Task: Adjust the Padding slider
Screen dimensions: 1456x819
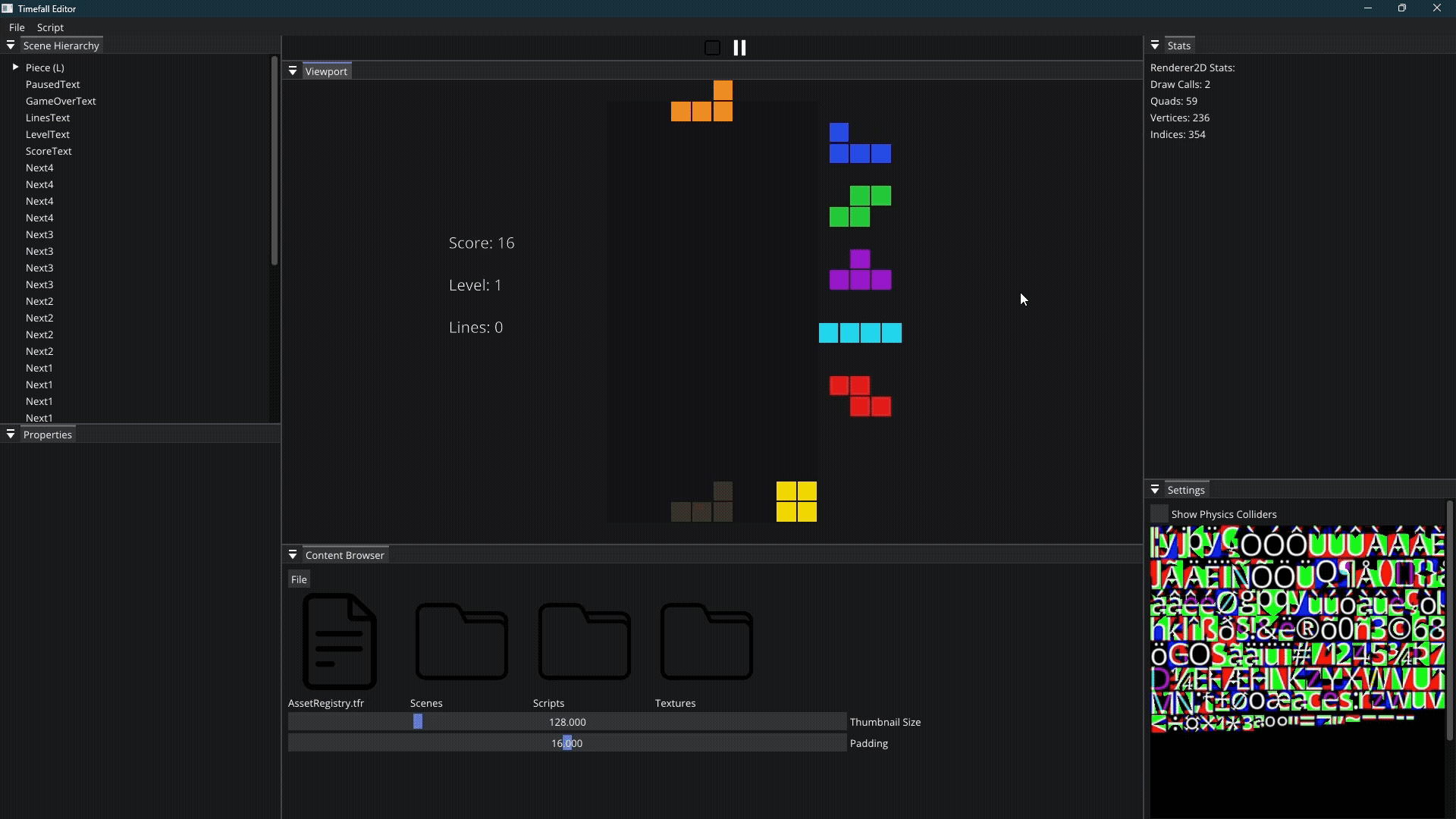Action: click(x=567, y=743)
